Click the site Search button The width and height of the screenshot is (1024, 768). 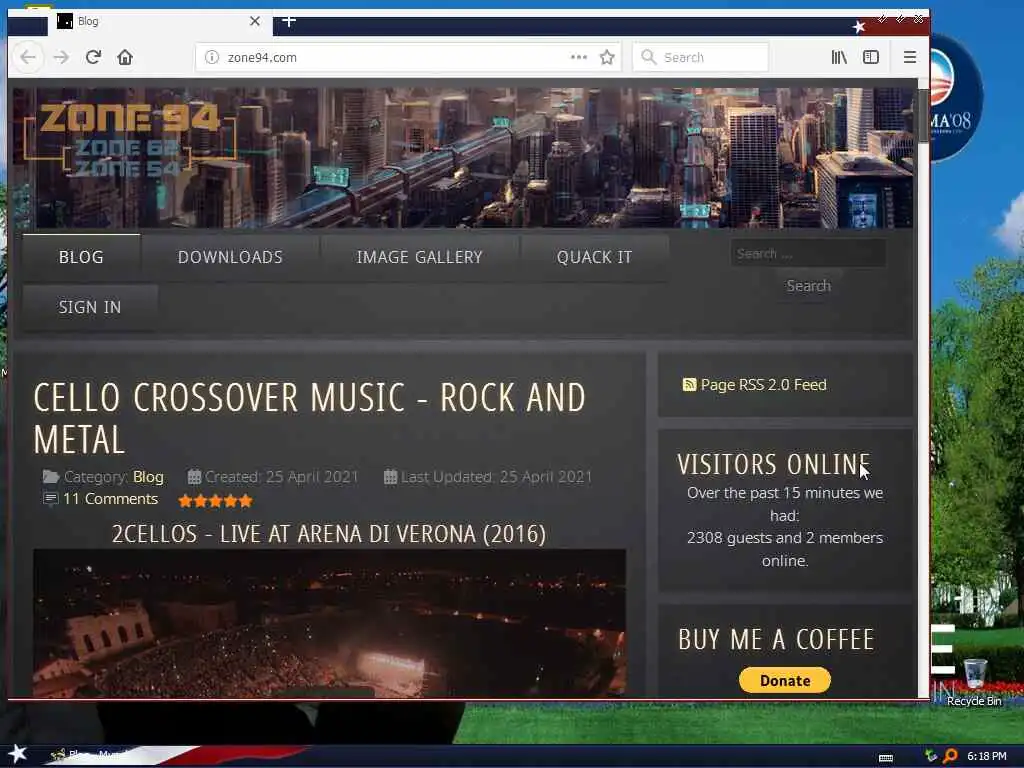point(808,286)
